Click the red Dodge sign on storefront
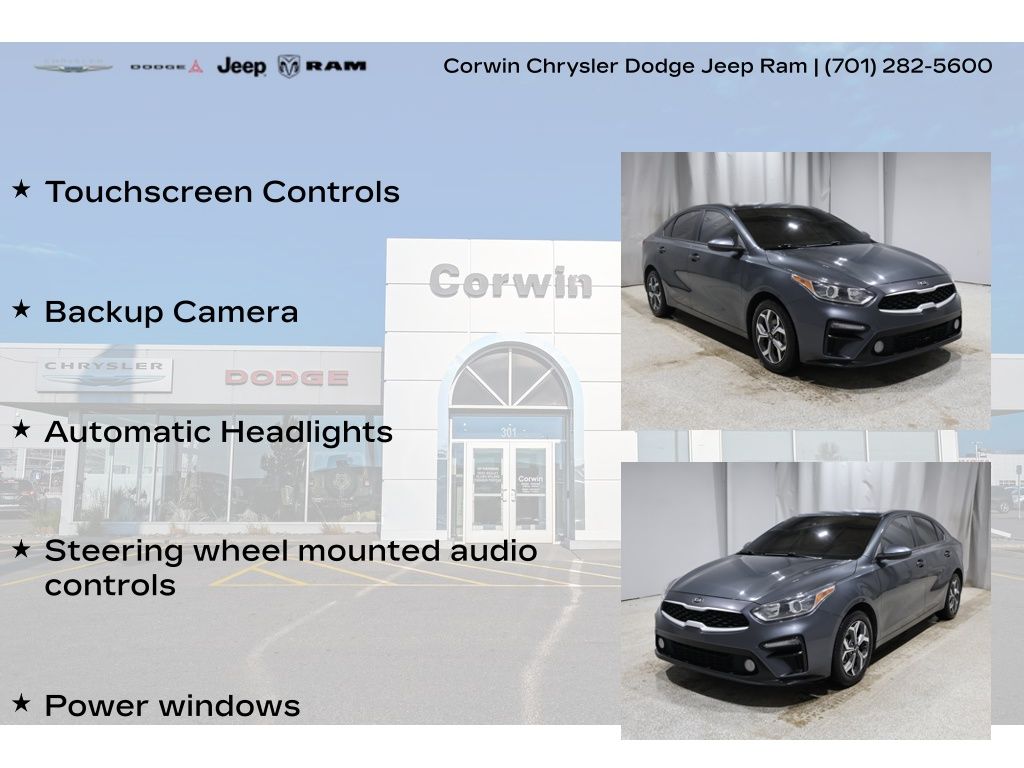This screenshot has width=1024, height=768. (x=286, y=378)
